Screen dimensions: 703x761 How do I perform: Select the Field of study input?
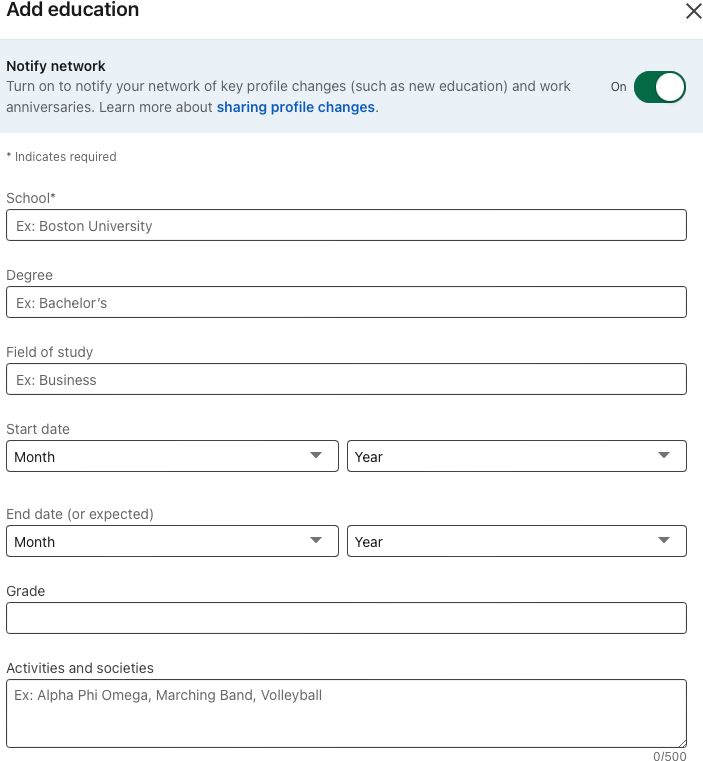pyautogui.click(x=346, y=379)
